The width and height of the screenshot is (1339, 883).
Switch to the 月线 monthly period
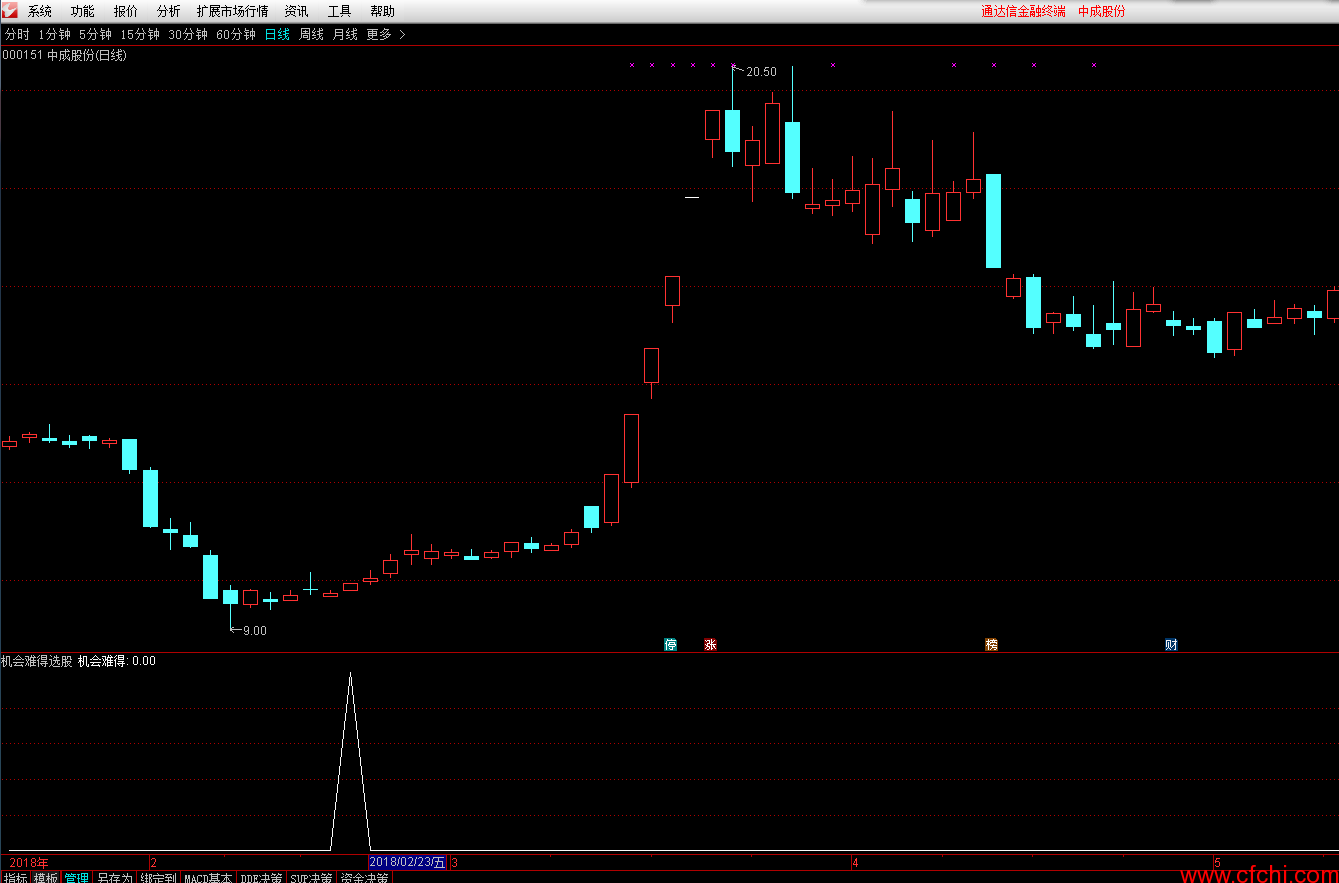point(345,34)
